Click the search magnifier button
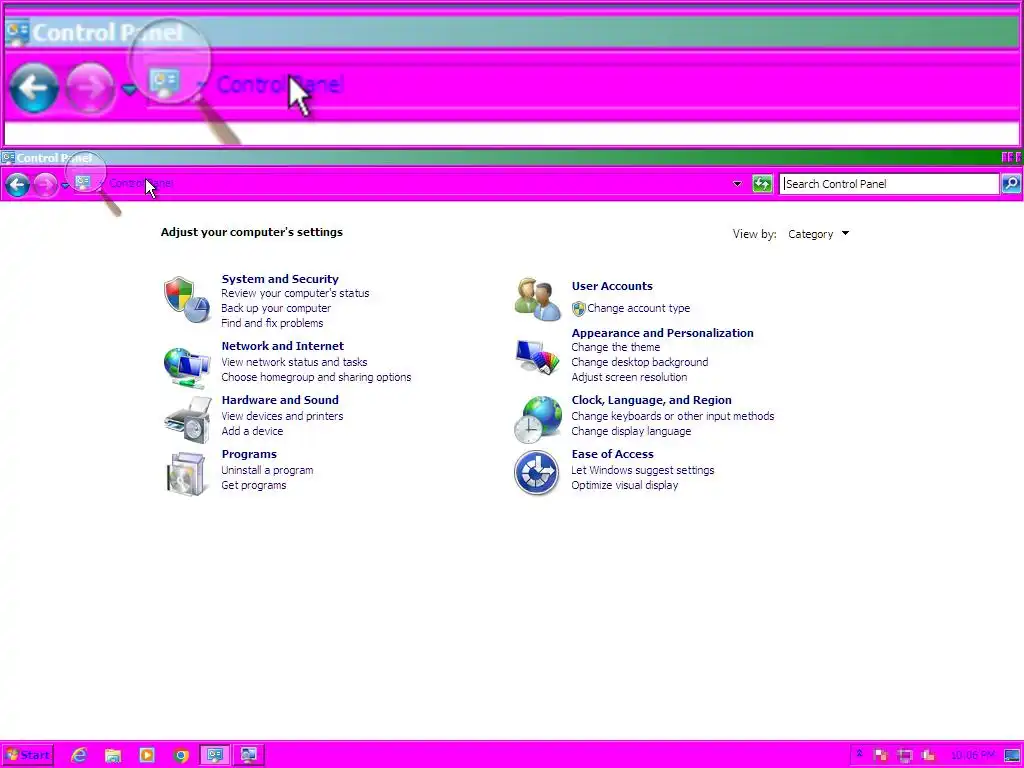This screenshot has height=768, width=1024. [x=1011, y=184]
